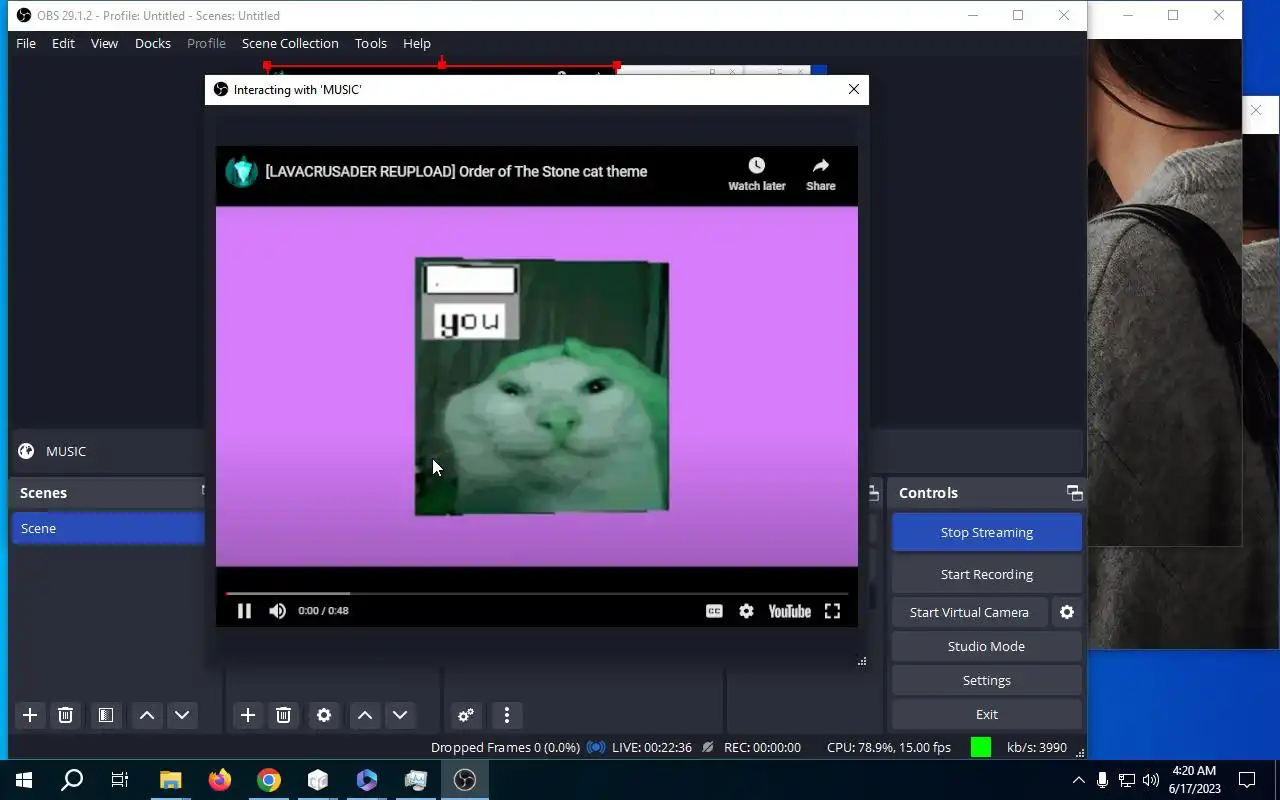Image resolution: width=1280 pixels, height=800 pixels.
Task: Move source down in the Sources toolbar
Action: click(x=400, y=715)
